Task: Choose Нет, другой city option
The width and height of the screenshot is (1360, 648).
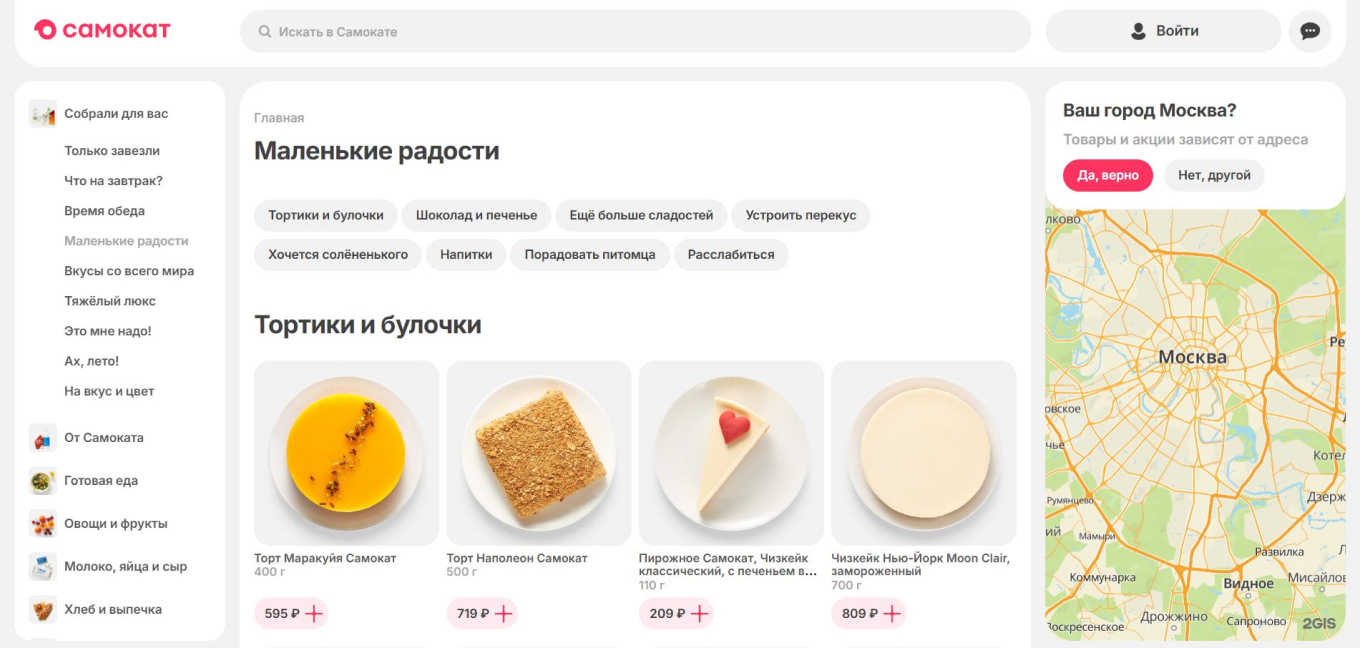Action: (1214, 174)
